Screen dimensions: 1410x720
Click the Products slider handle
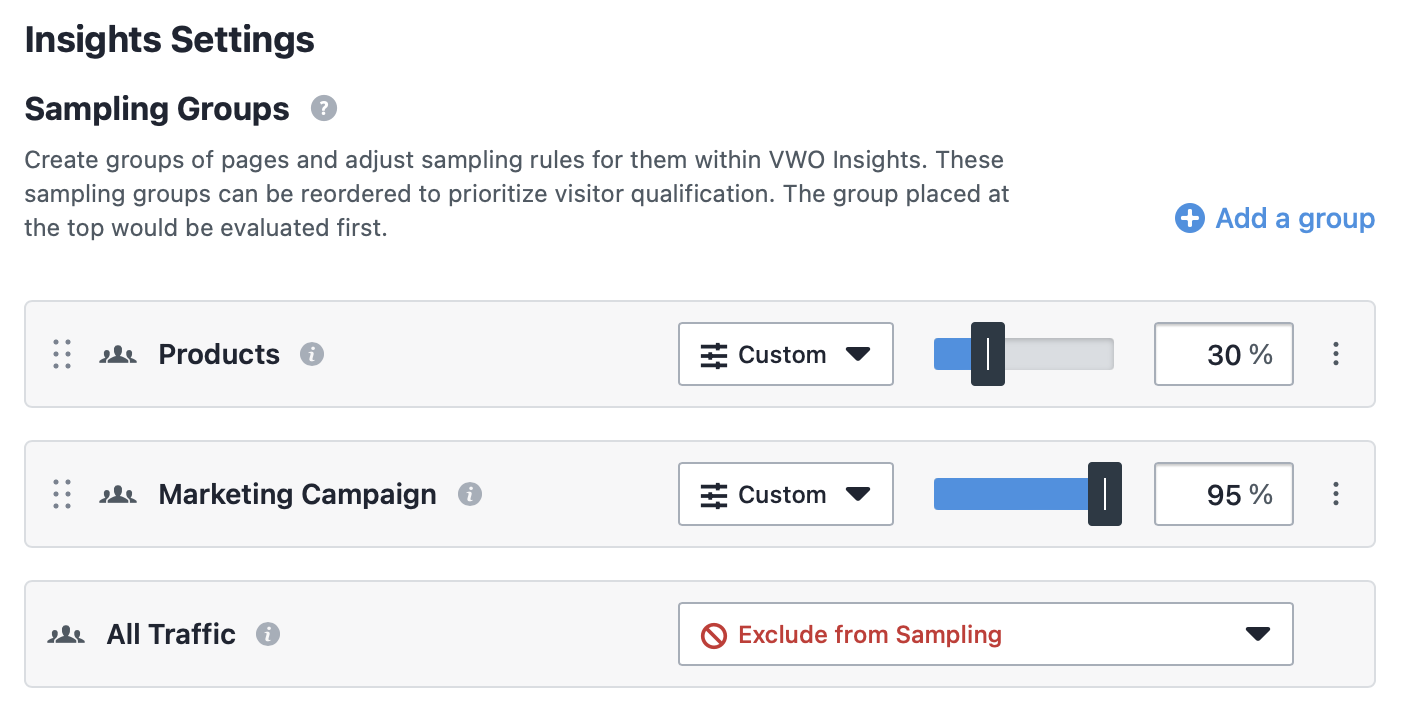988,354
